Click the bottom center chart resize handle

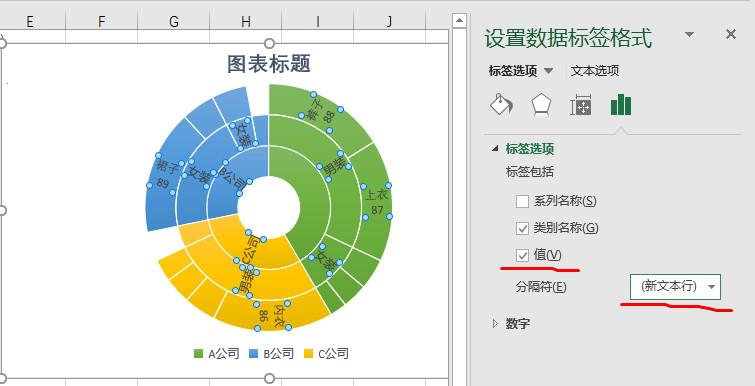click(x=269, y=378)
